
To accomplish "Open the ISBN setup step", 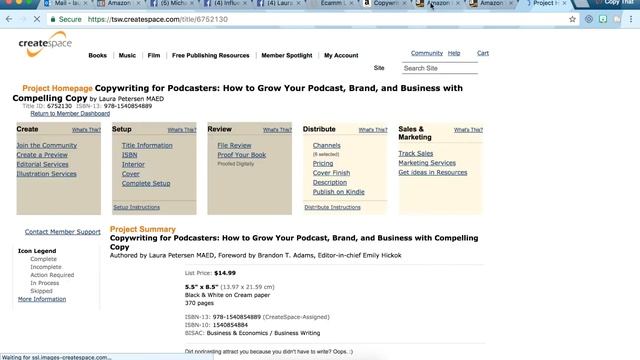I will tap(129, 155).
